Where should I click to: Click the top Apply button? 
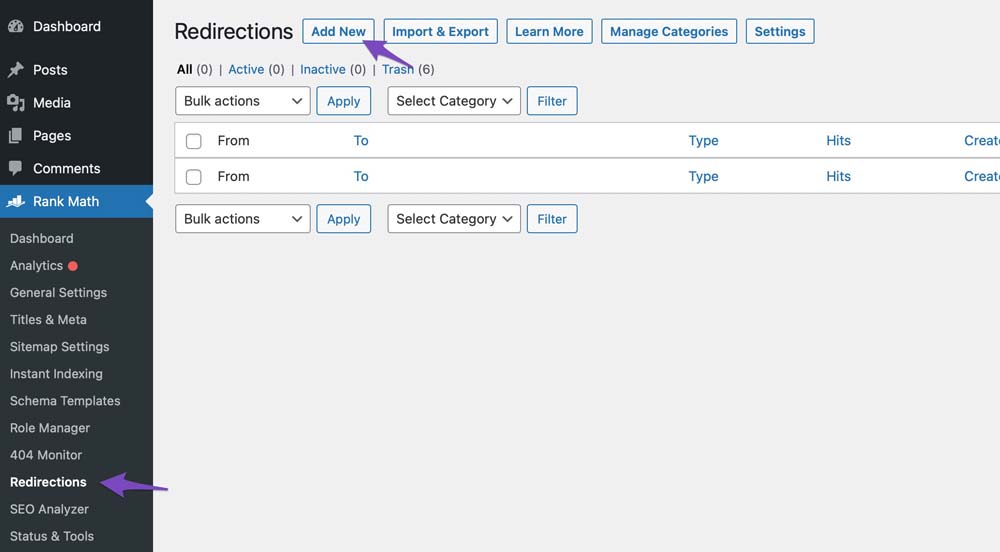[x=344, y=101]
